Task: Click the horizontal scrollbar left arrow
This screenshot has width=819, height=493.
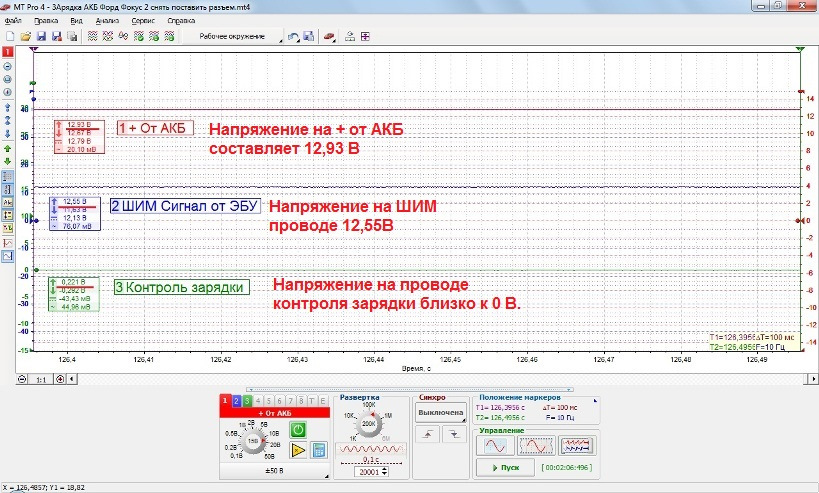Action: tap(72, 379)
